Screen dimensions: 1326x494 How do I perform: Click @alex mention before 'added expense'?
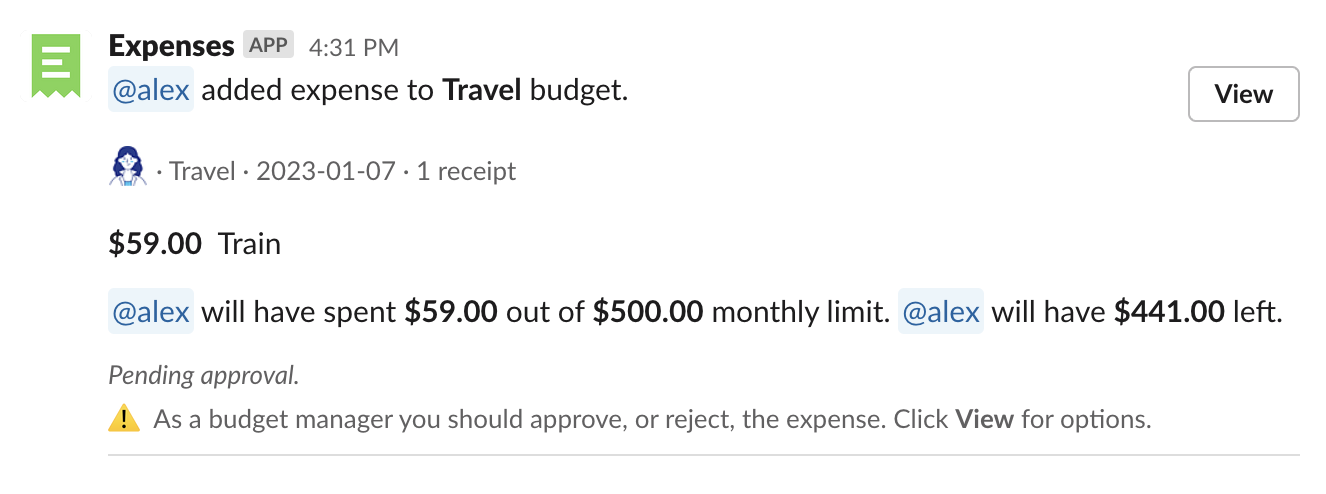click(x=151, y=91)
